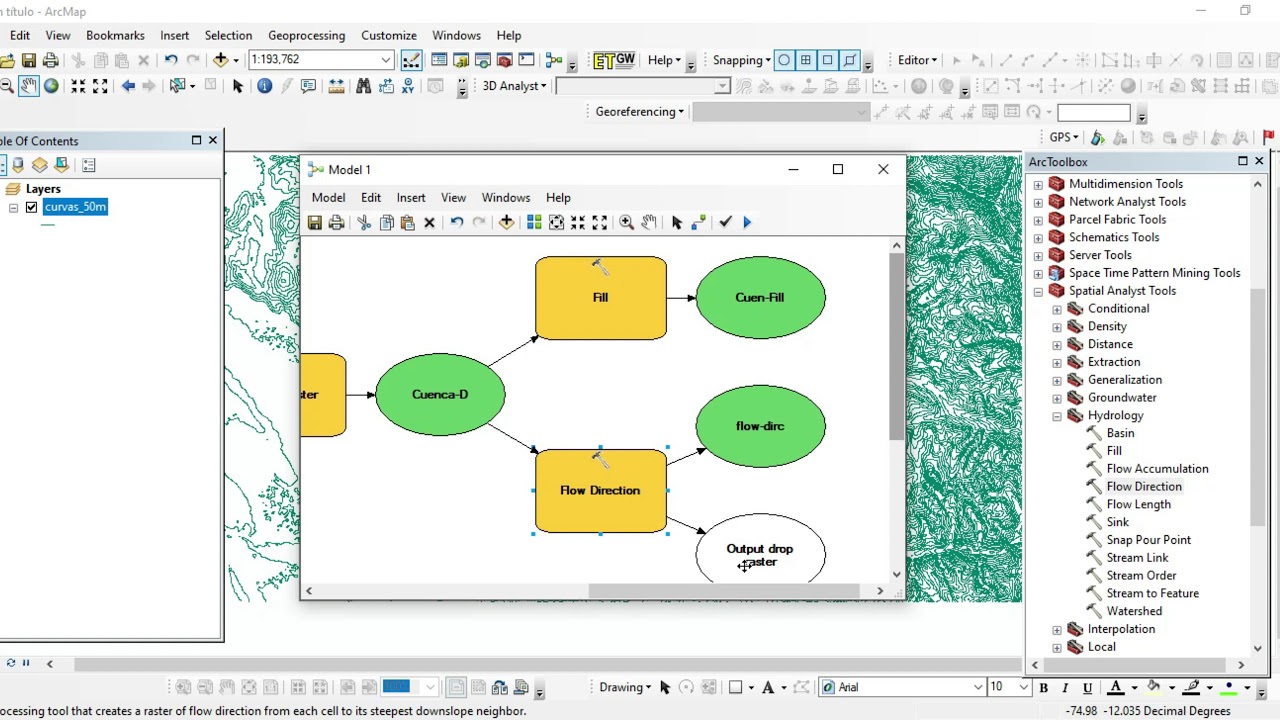Click the Go To XY tool
The width and height of the screenshot is (1280, 720).
click(x=408, y=86)
